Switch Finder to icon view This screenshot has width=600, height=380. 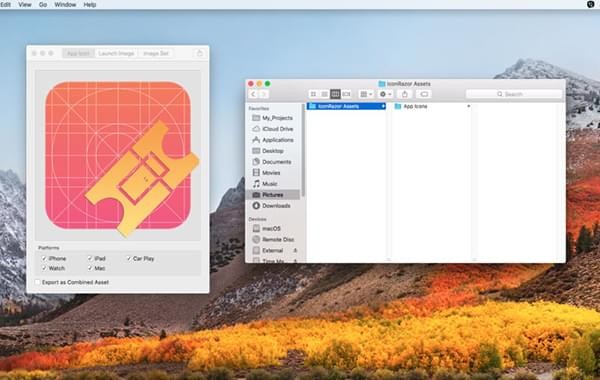[x=313, y=94]
